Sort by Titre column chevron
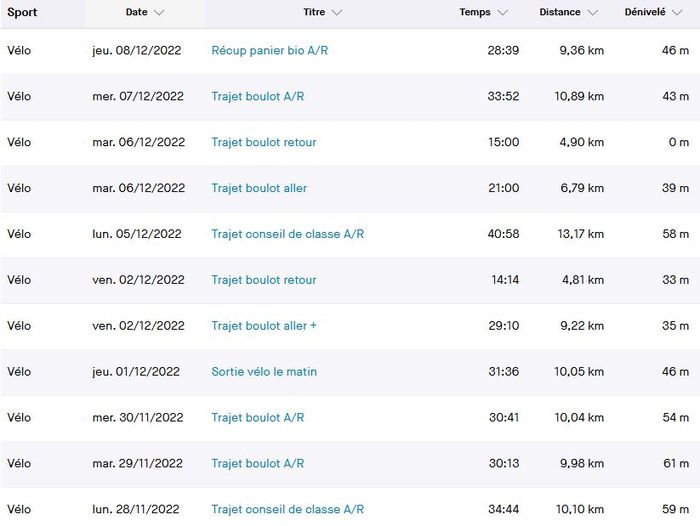The height and width of the screenshot is (526, 700). click(x=336, y=13)
